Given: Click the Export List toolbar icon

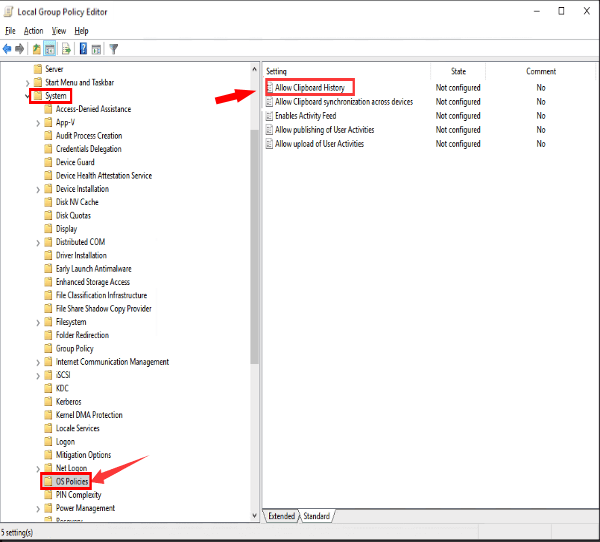Looking at the screenshot, I should 67,49.
